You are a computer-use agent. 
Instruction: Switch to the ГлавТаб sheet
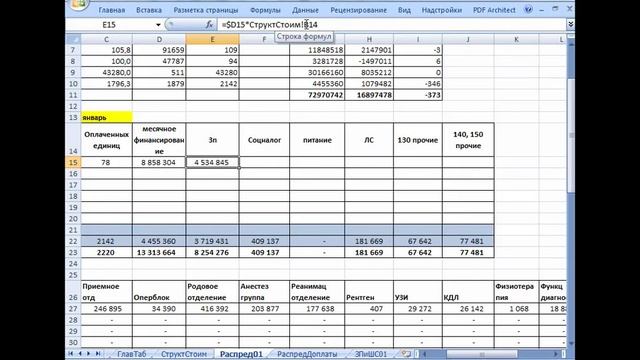tap(131, 354)
